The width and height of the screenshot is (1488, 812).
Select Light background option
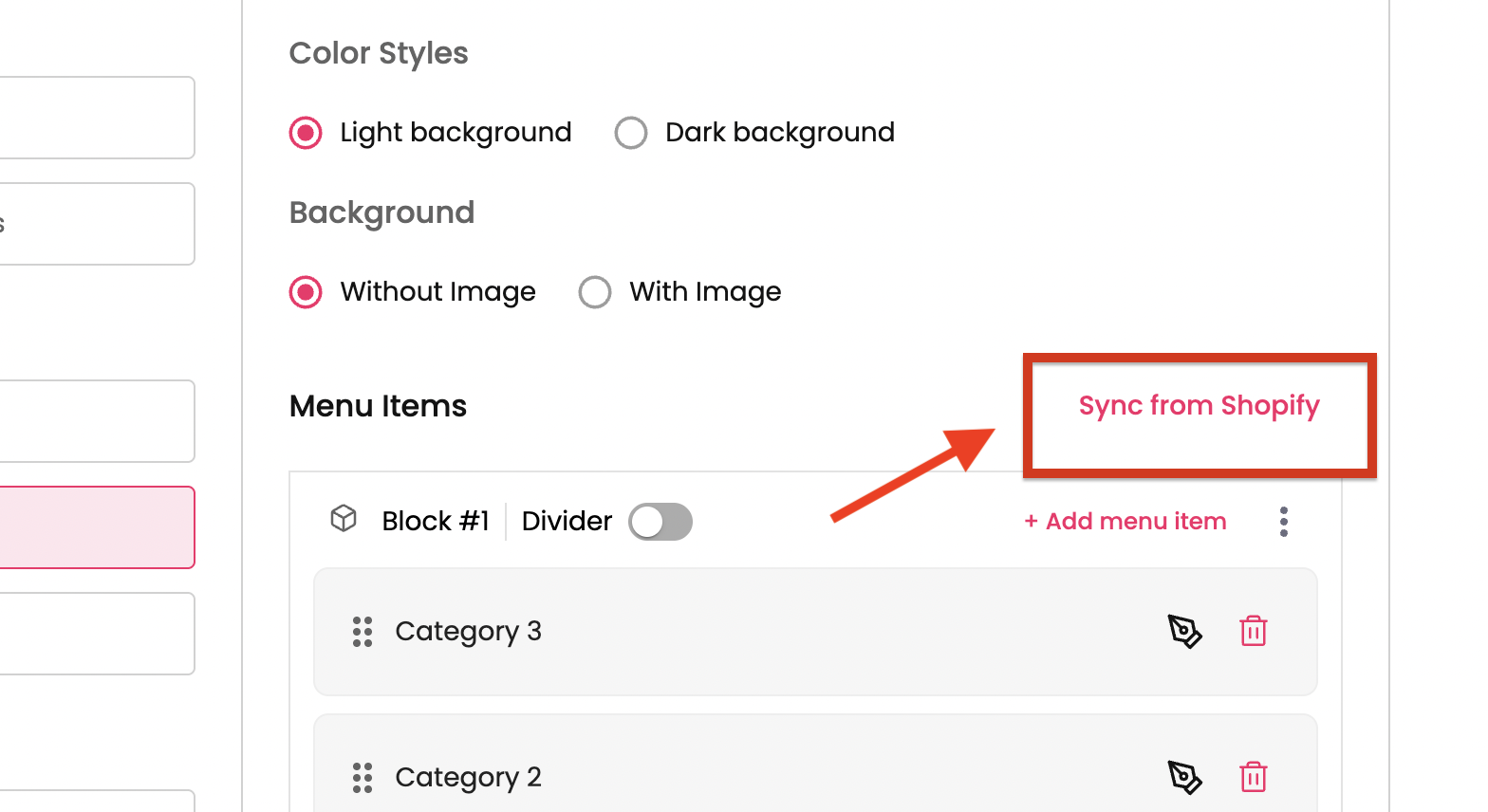[x=306, y=133]
